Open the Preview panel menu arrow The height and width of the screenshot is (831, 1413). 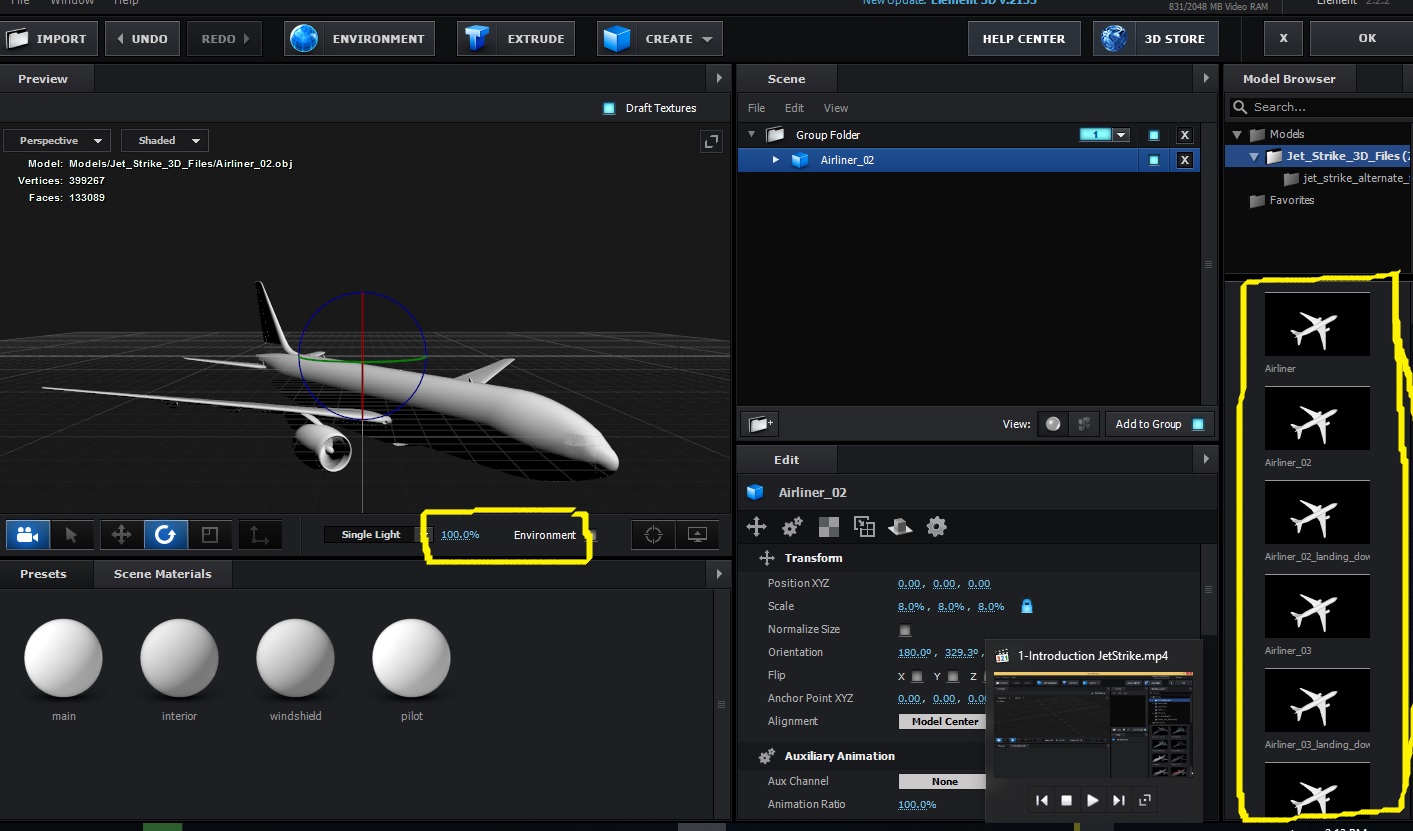pos(719,78)
